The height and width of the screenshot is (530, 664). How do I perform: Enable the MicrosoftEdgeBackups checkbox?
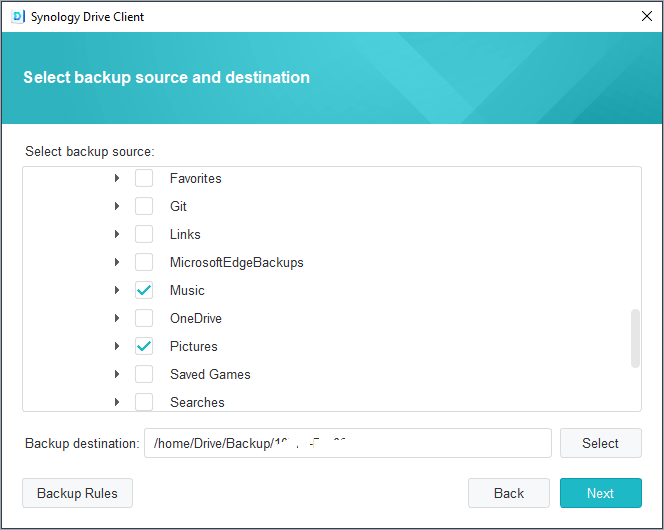click(x=144, y=262)
